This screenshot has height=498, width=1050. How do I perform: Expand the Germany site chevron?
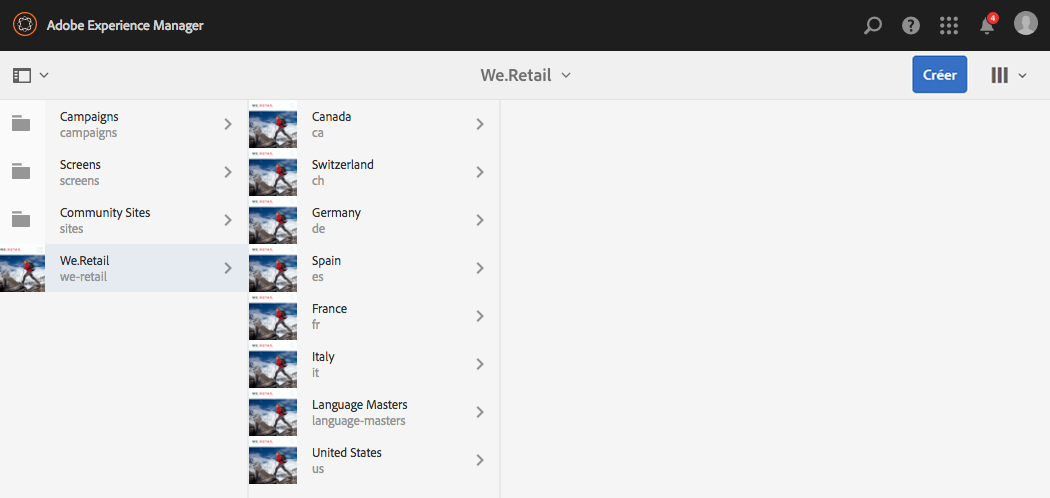(480, 220)
